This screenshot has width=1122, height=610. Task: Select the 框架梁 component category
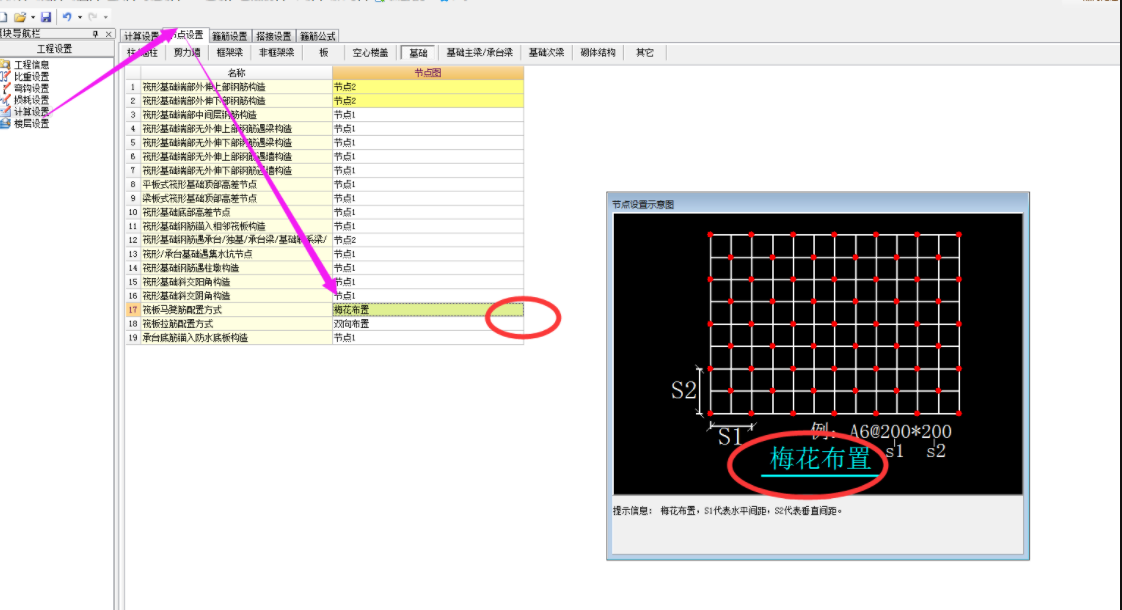tap(230, 52)
